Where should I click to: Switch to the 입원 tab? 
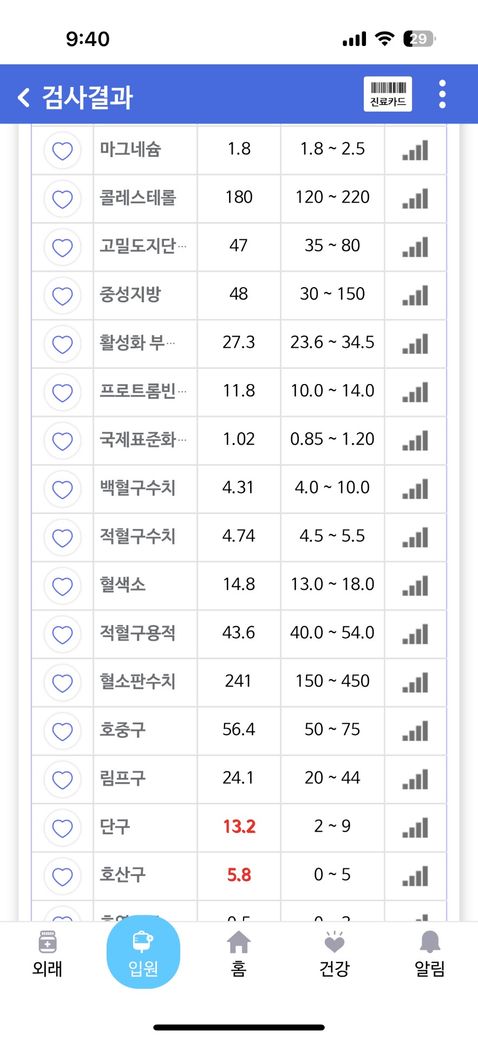[x=143, y=952]
